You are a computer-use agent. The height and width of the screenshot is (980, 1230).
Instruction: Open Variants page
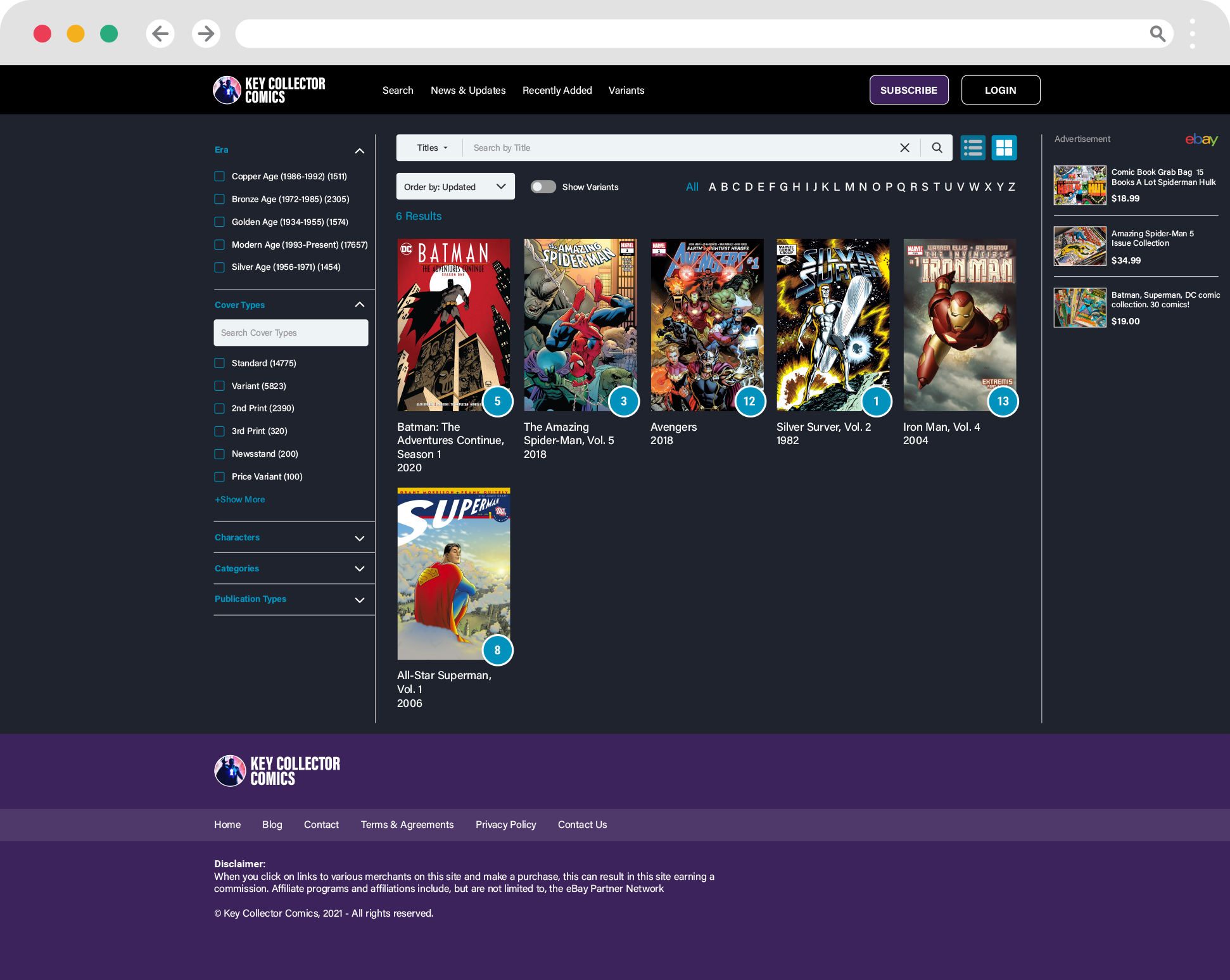[626, 91]
